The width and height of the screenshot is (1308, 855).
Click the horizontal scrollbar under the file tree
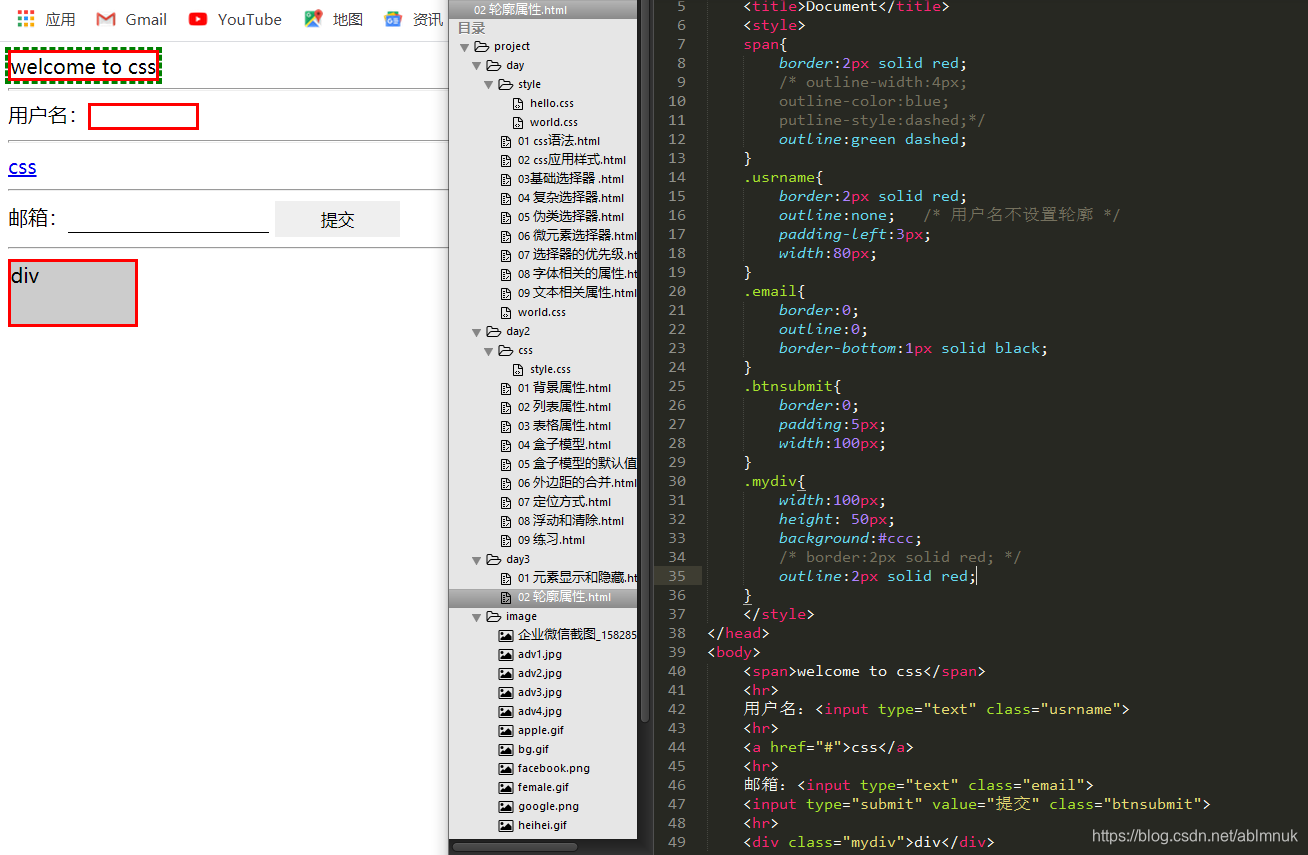click(x=515, y=846)
